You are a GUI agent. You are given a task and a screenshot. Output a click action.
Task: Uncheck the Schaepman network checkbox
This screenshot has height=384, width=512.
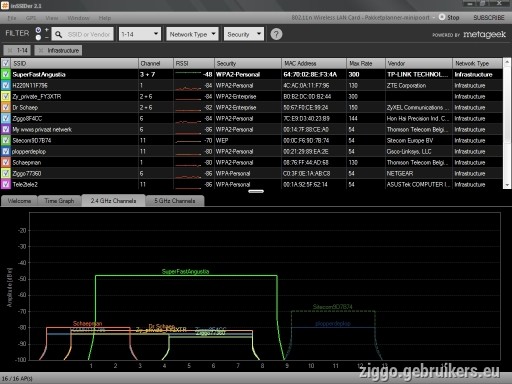tap(6, 162)
